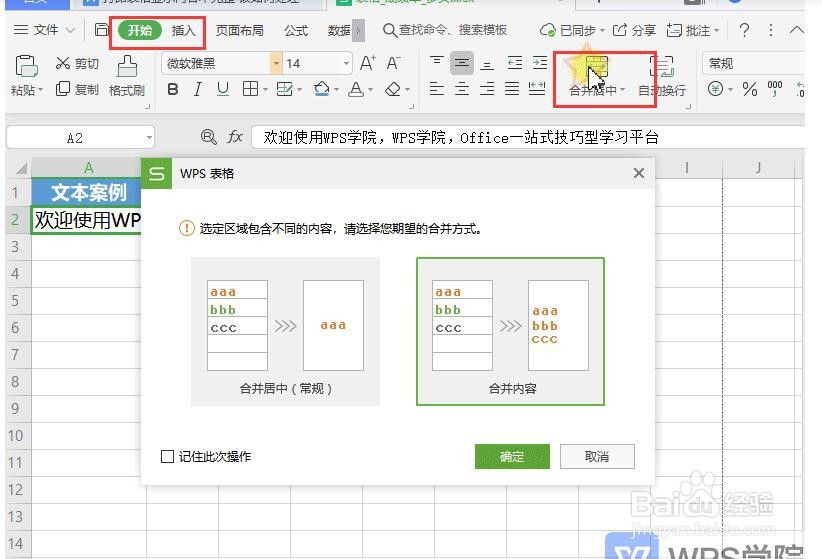Expand the 已同步 sync status dropdown
The image size is (822, 559).
click(x=603, y=30)
